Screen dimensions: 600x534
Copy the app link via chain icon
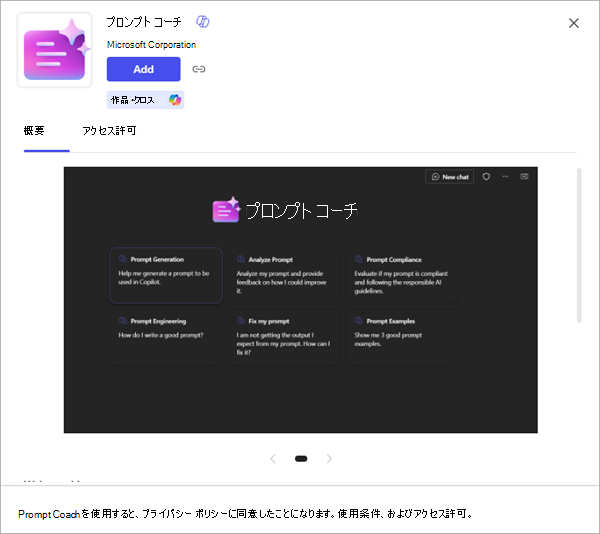pyautogui.click(x=199, y=69)
